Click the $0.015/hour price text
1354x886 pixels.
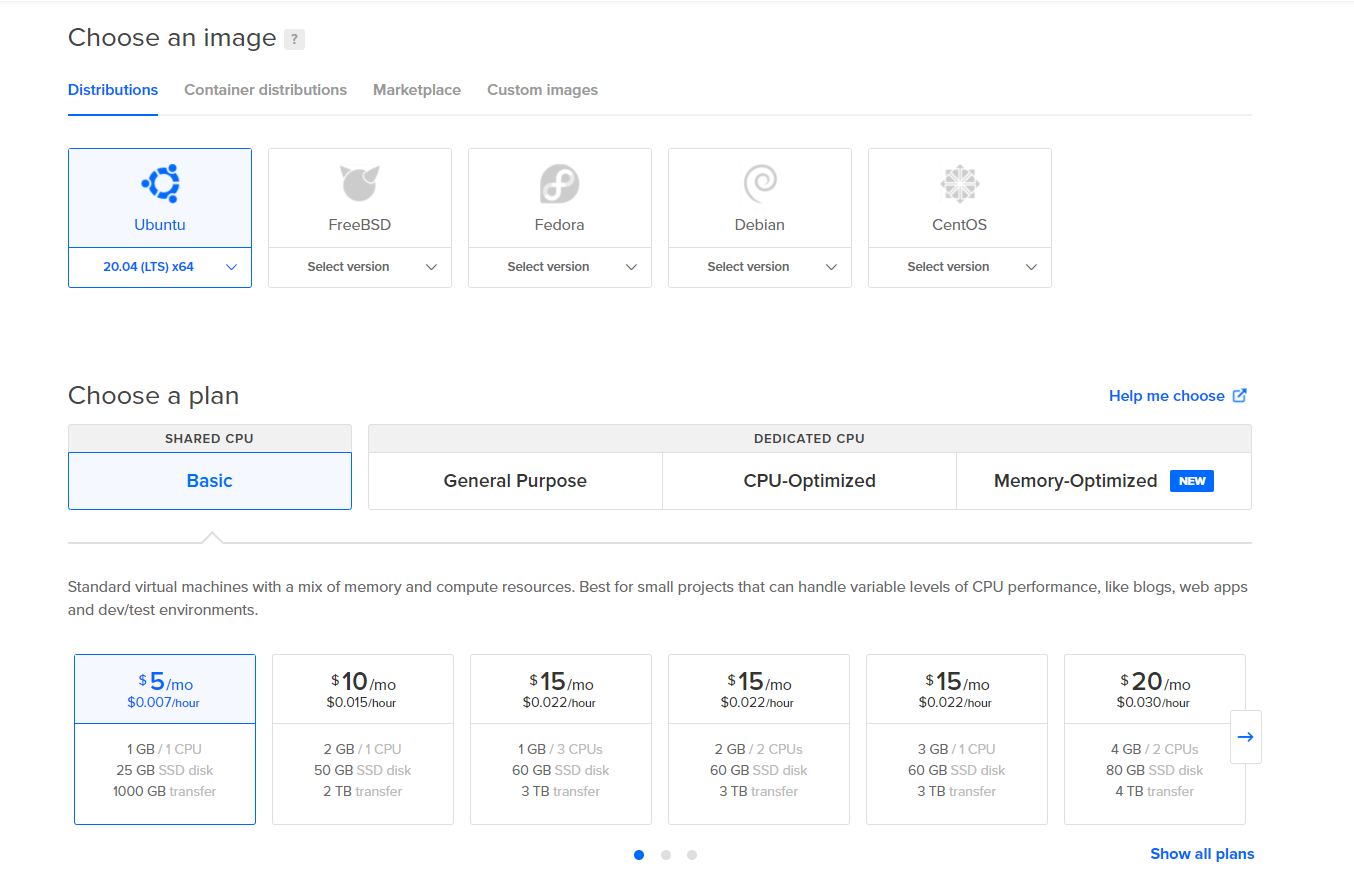click(x=362, y=703)
